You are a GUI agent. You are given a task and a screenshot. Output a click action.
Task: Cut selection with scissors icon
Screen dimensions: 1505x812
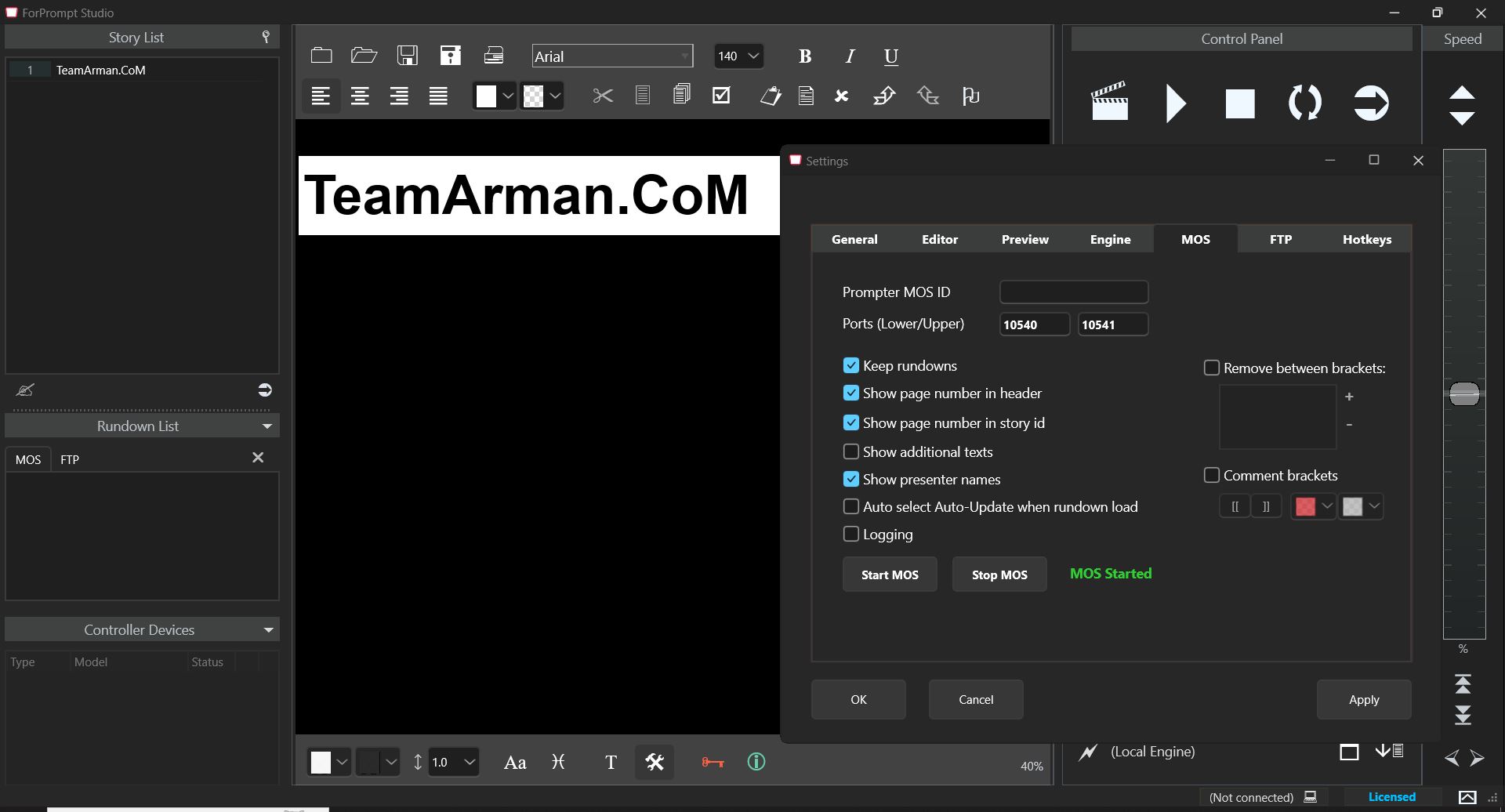(603, 96)
